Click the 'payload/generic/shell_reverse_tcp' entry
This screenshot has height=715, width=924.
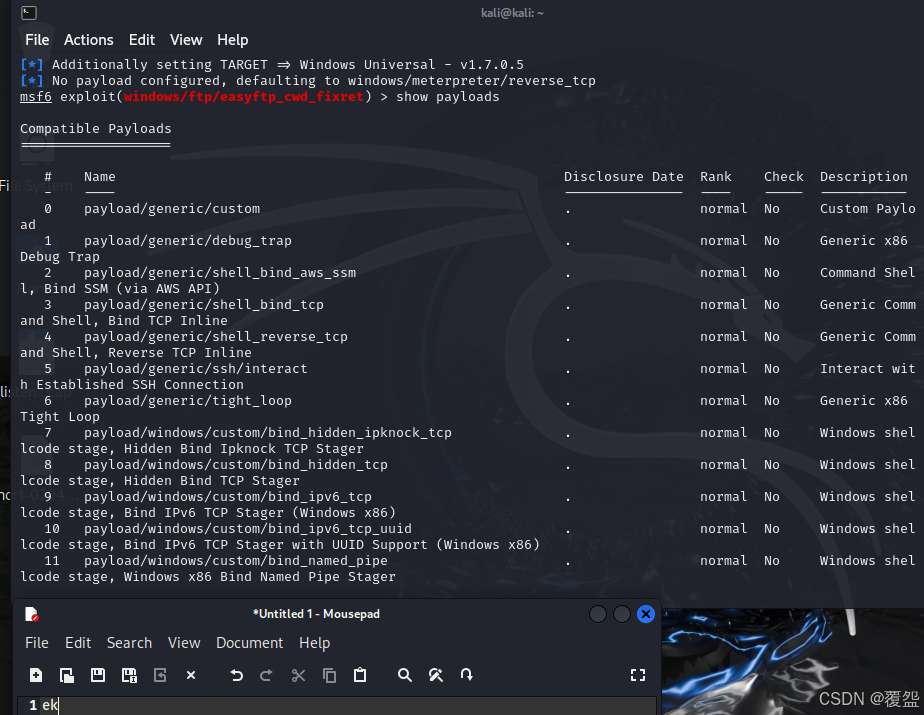[x=216, y=337]
